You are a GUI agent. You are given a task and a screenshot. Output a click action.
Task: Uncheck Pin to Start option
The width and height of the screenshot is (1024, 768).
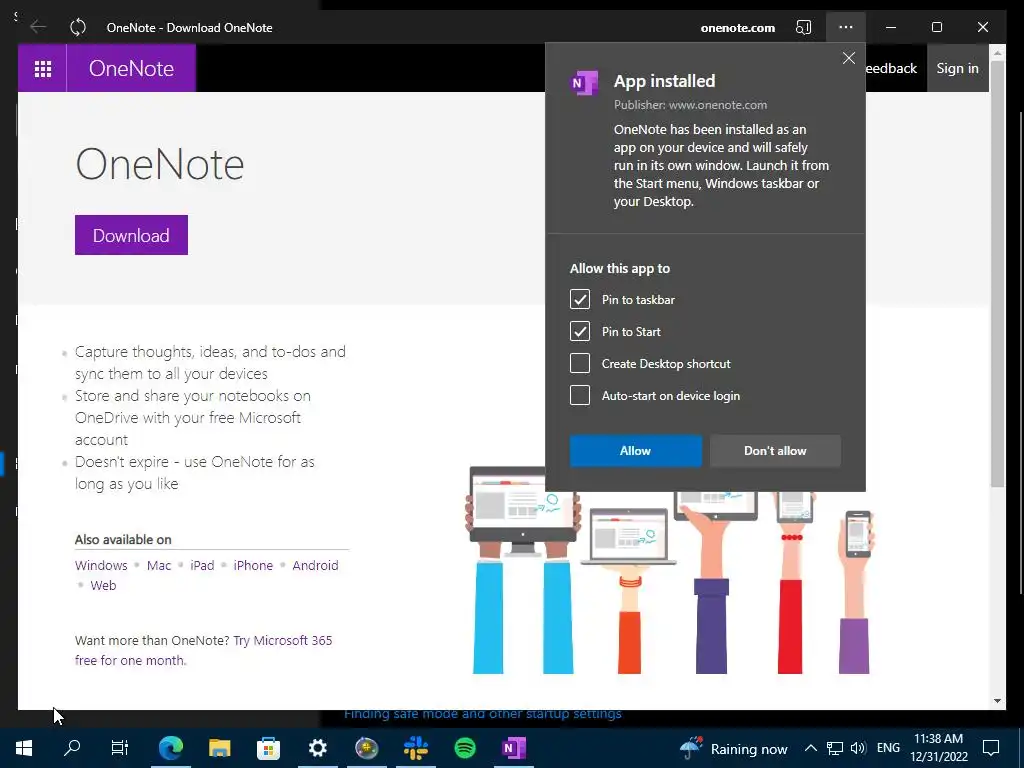[x=579, y=331]
